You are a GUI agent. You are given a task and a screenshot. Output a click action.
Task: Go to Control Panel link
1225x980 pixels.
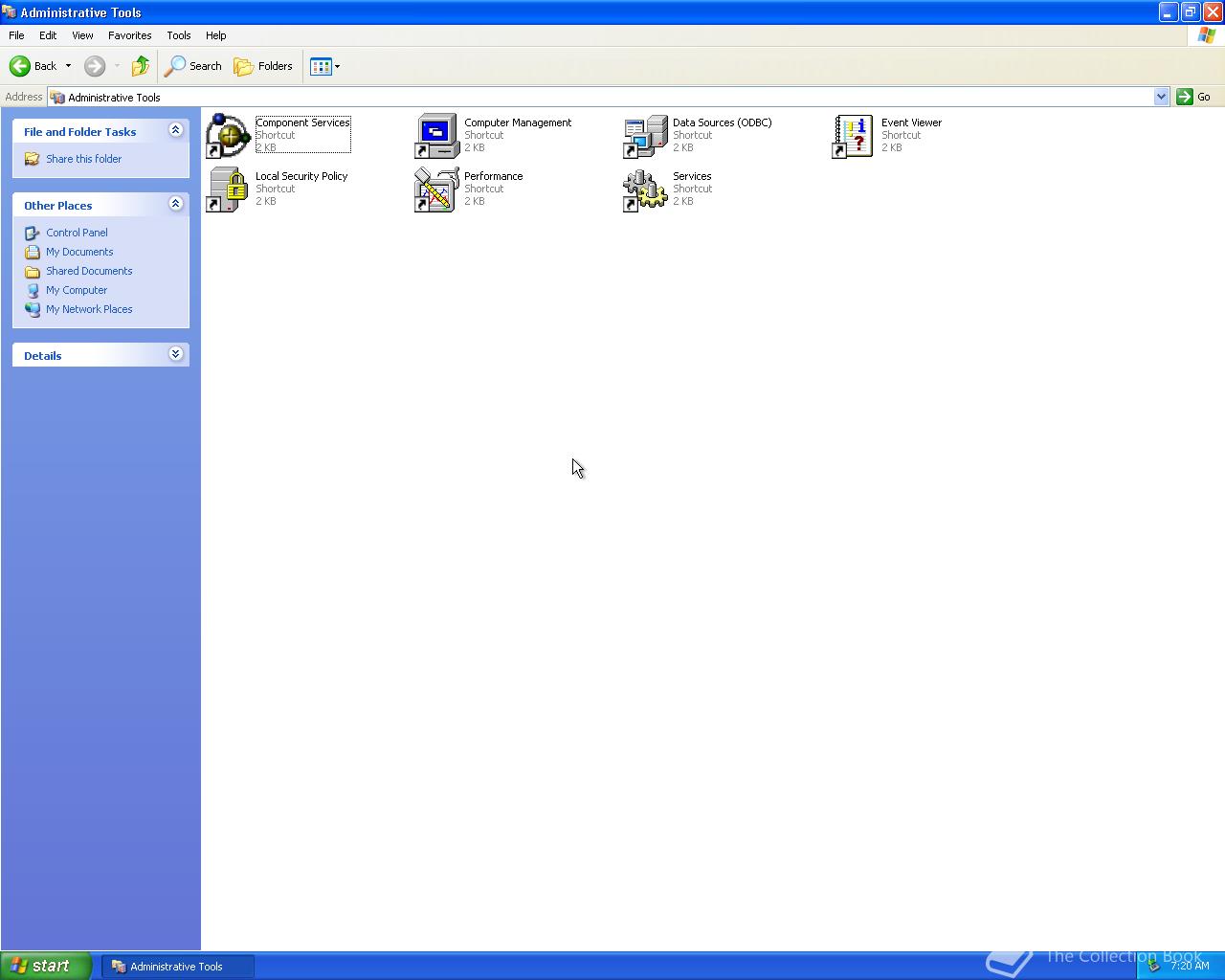77,233
